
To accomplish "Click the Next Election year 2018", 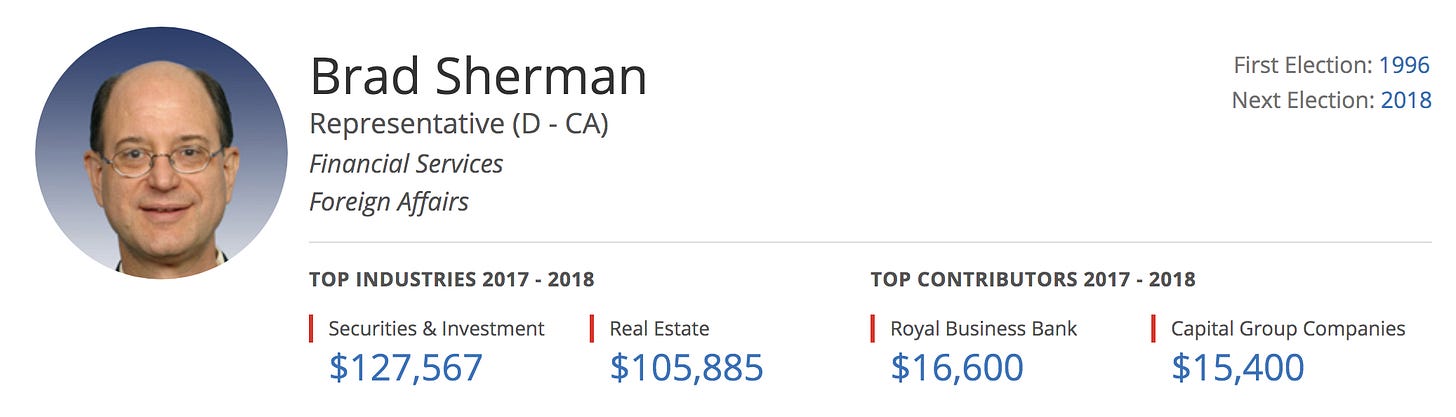I will point(1406,100).
